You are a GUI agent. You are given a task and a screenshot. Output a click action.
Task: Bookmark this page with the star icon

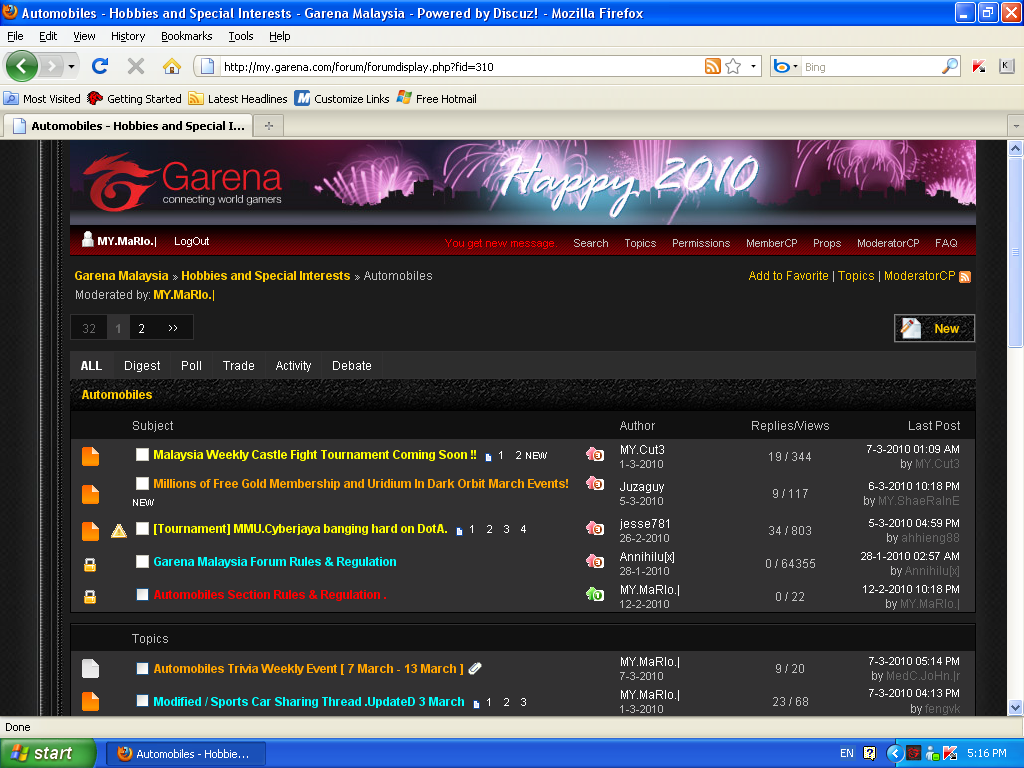733,66
